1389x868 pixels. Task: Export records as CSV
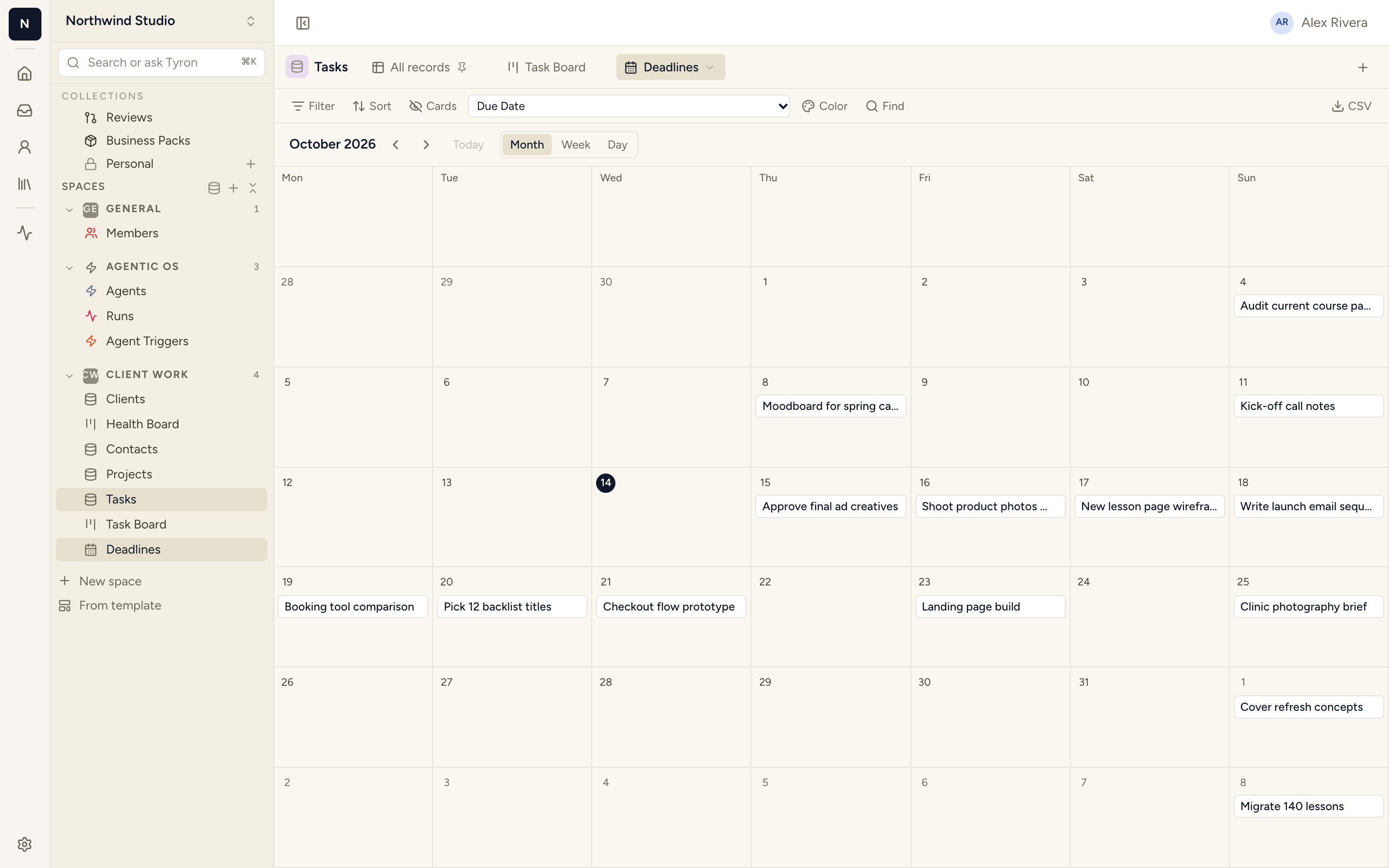click(x=1351, y=106)
